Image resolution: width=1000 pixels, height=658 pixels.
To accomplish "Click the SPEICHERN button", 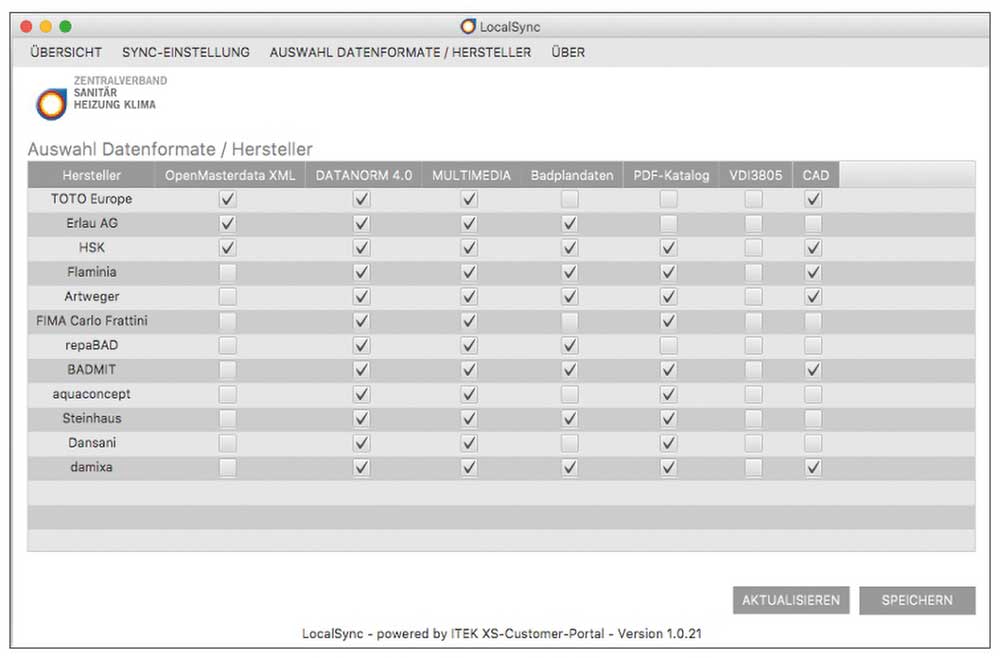I will tap(916, 600).
